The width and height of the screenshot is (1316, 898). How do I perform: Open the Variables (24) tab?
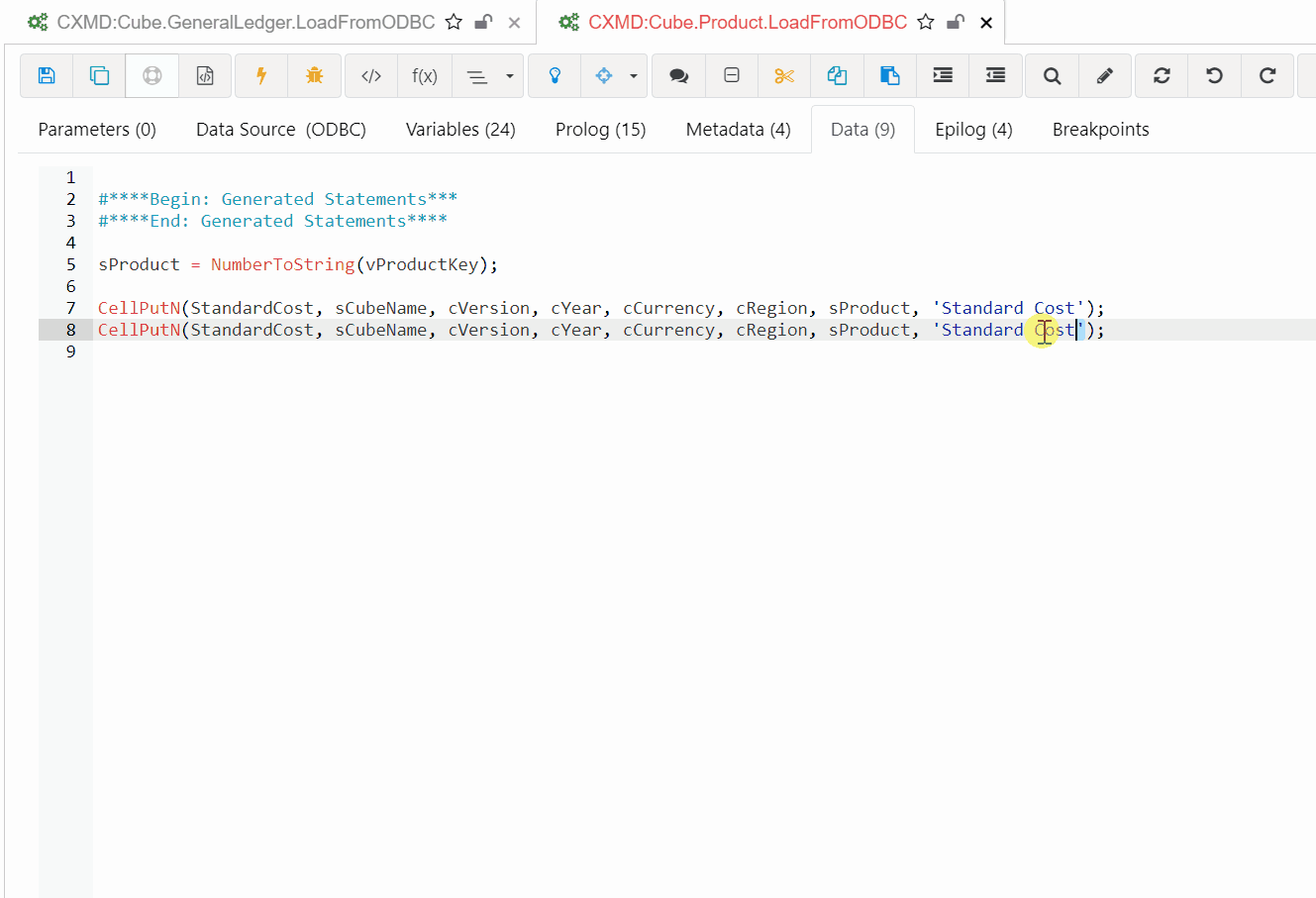460,130
